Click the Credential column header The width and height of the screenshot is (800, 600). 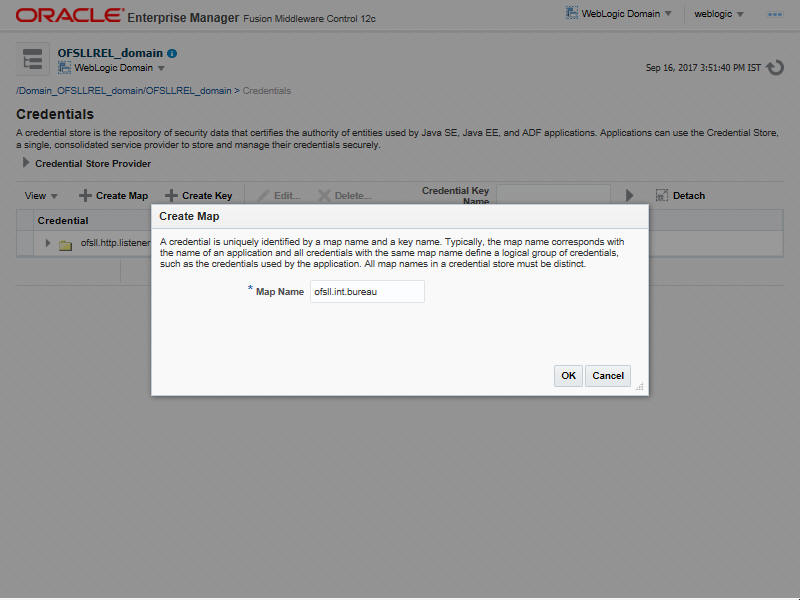63,220
